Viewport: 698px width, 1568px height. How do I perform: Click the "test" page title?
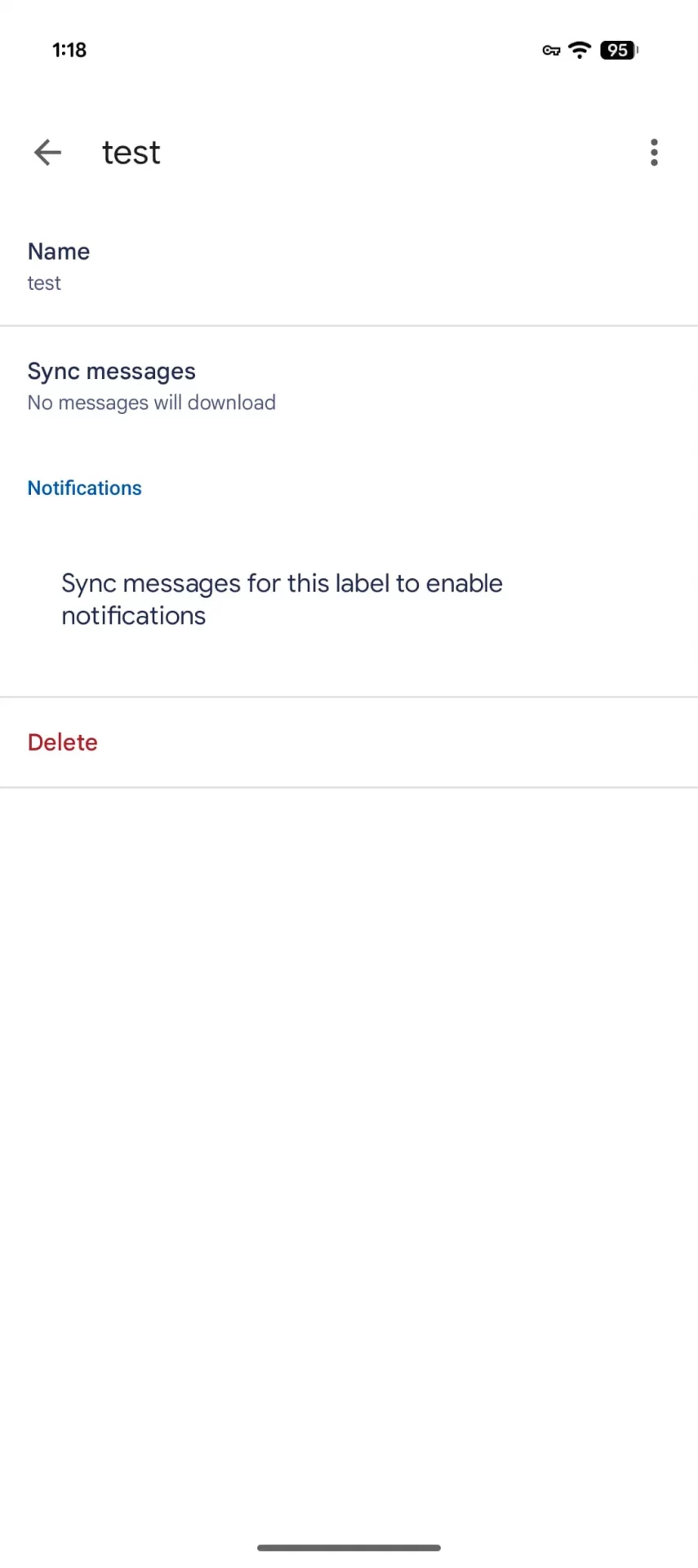[x=131, y=153]
